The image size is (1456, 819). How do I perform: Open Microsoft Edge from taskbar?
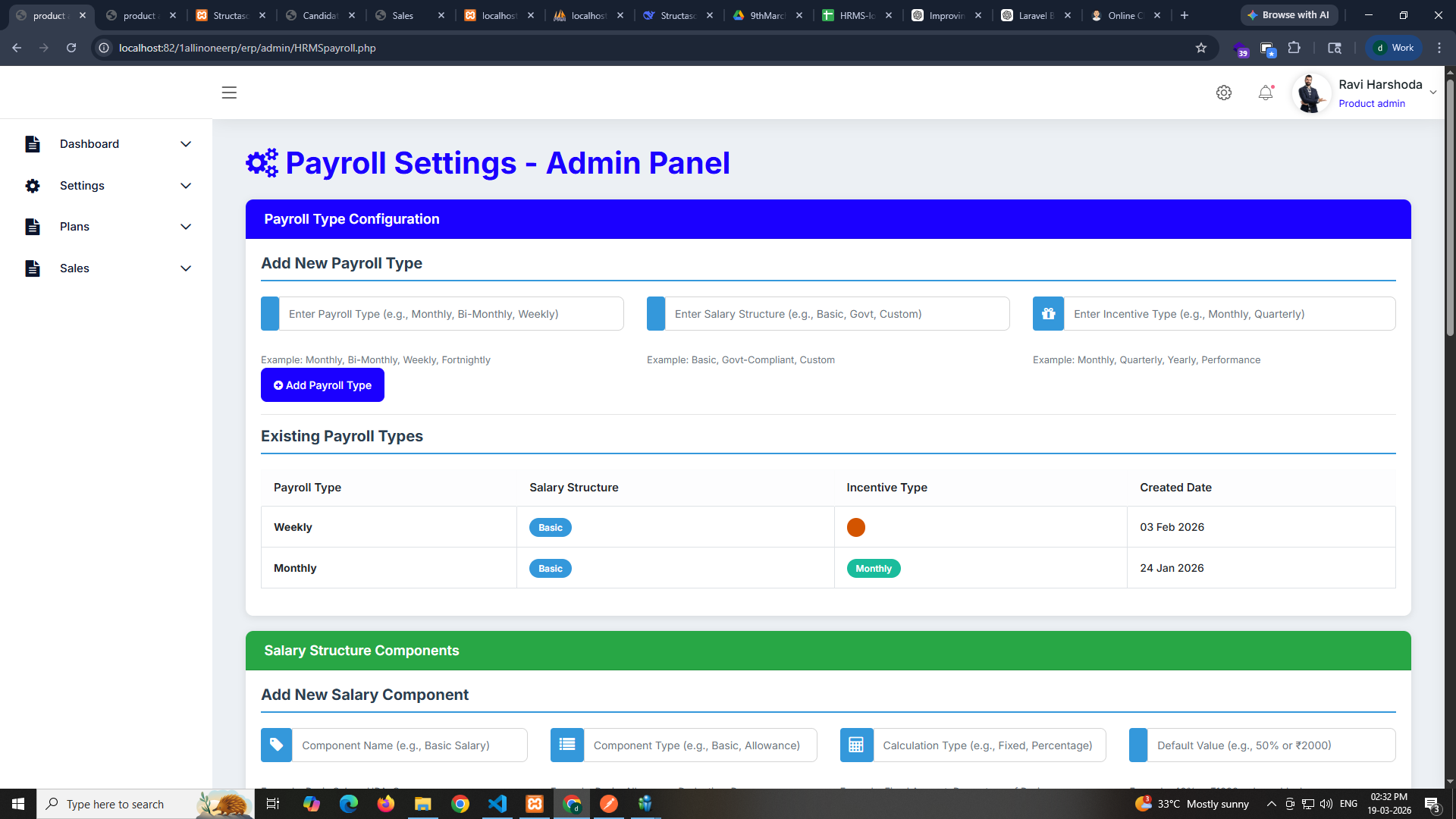point(349,804)
